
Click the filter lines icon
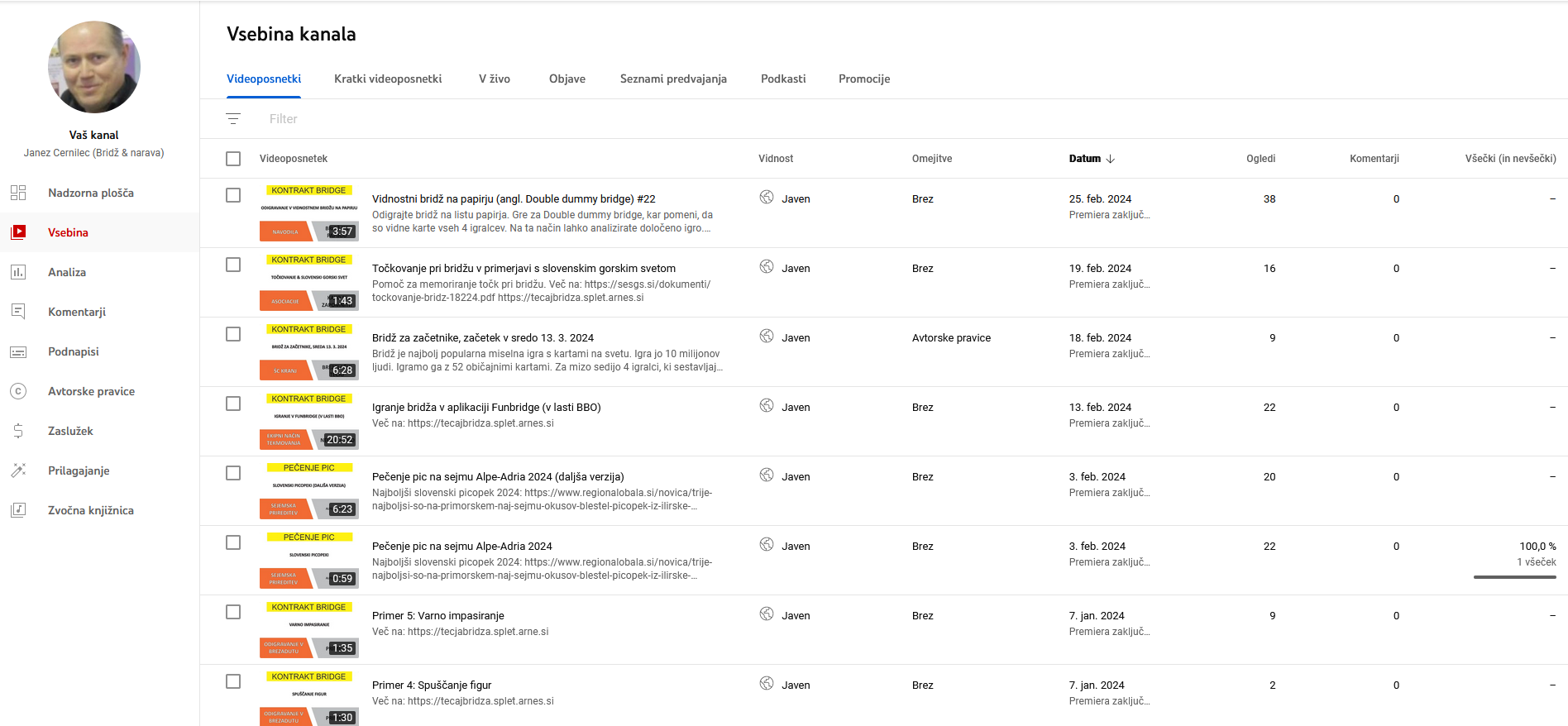[233, 119]
